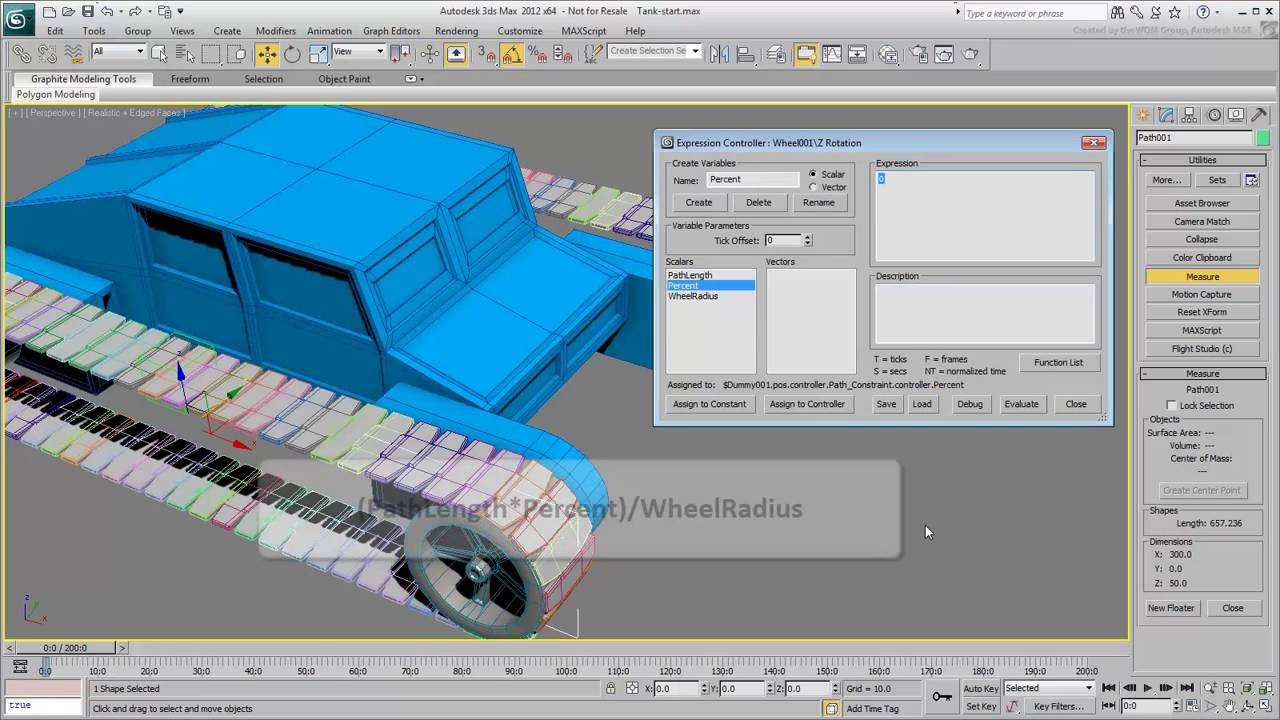Open Quick Access toolbar customize arrow
Screen dimensions: 1280x720
point(180,12)
